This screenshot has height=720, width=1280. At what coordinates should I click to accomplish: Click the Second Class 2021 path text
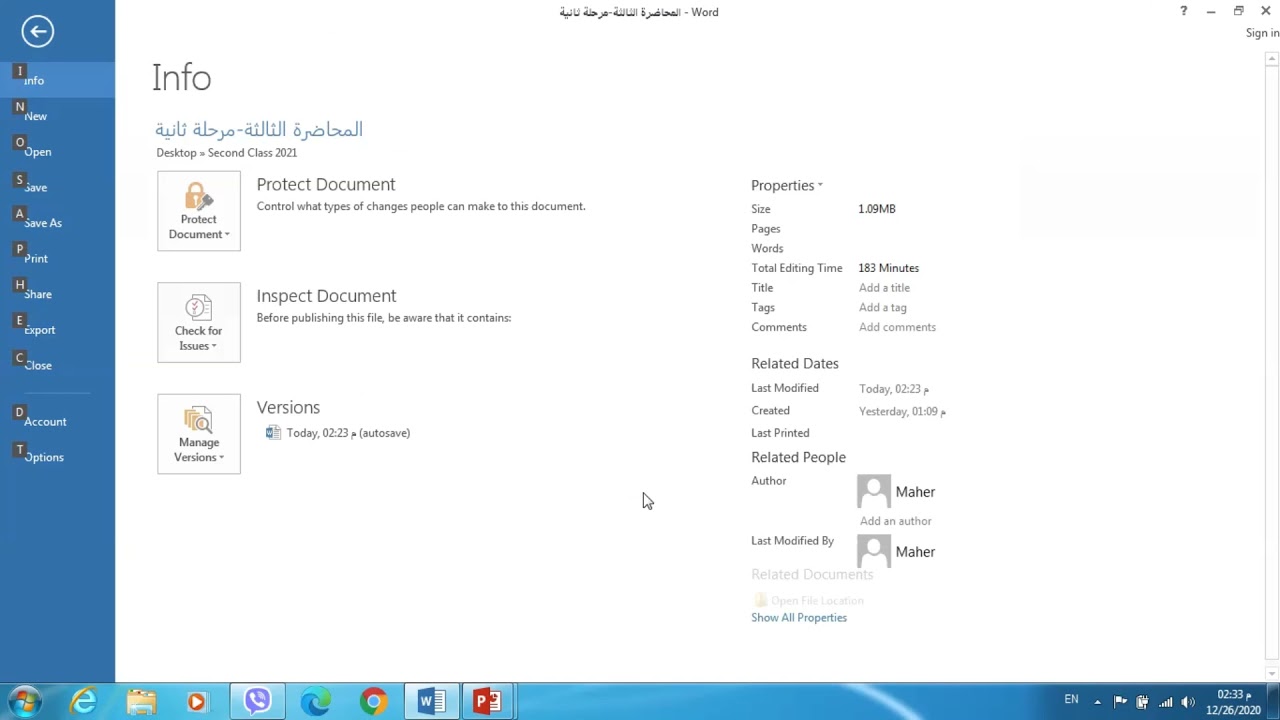(252, 153)
